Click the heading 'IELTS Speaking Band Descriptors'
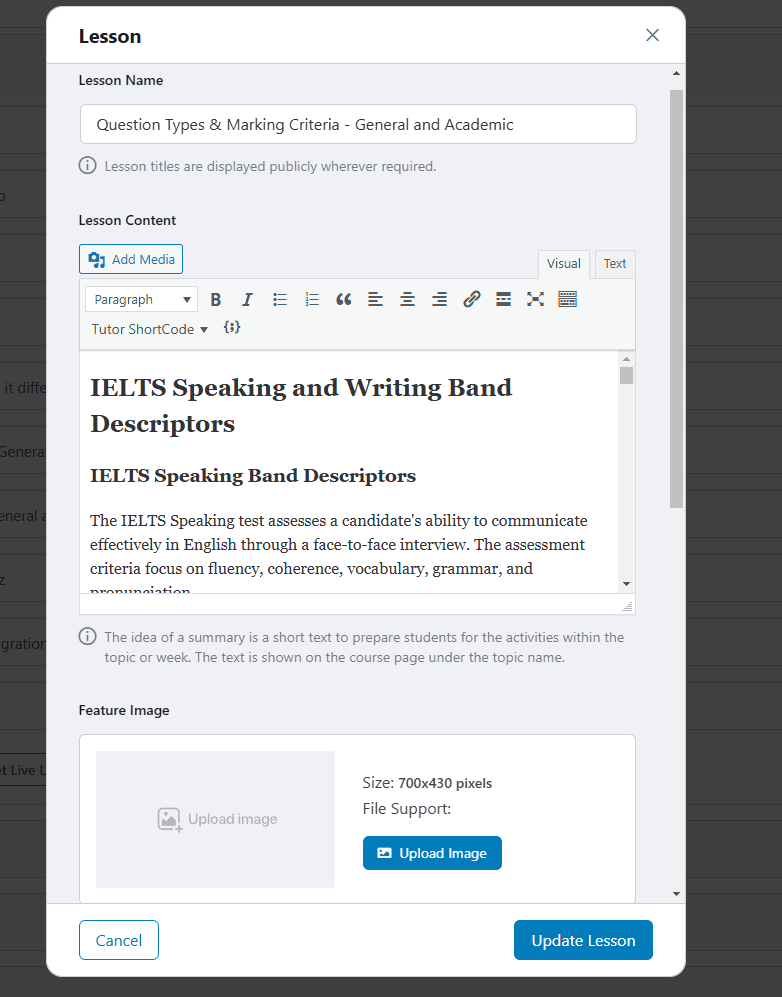Viewport: 782px width, 997px height. pos(253,476)
